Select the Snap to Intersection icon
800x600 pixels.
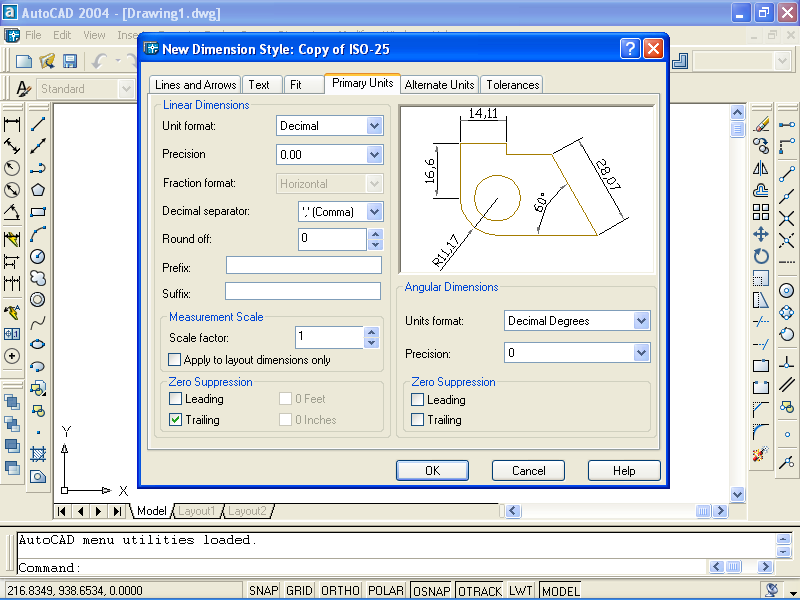coord(786,218)
